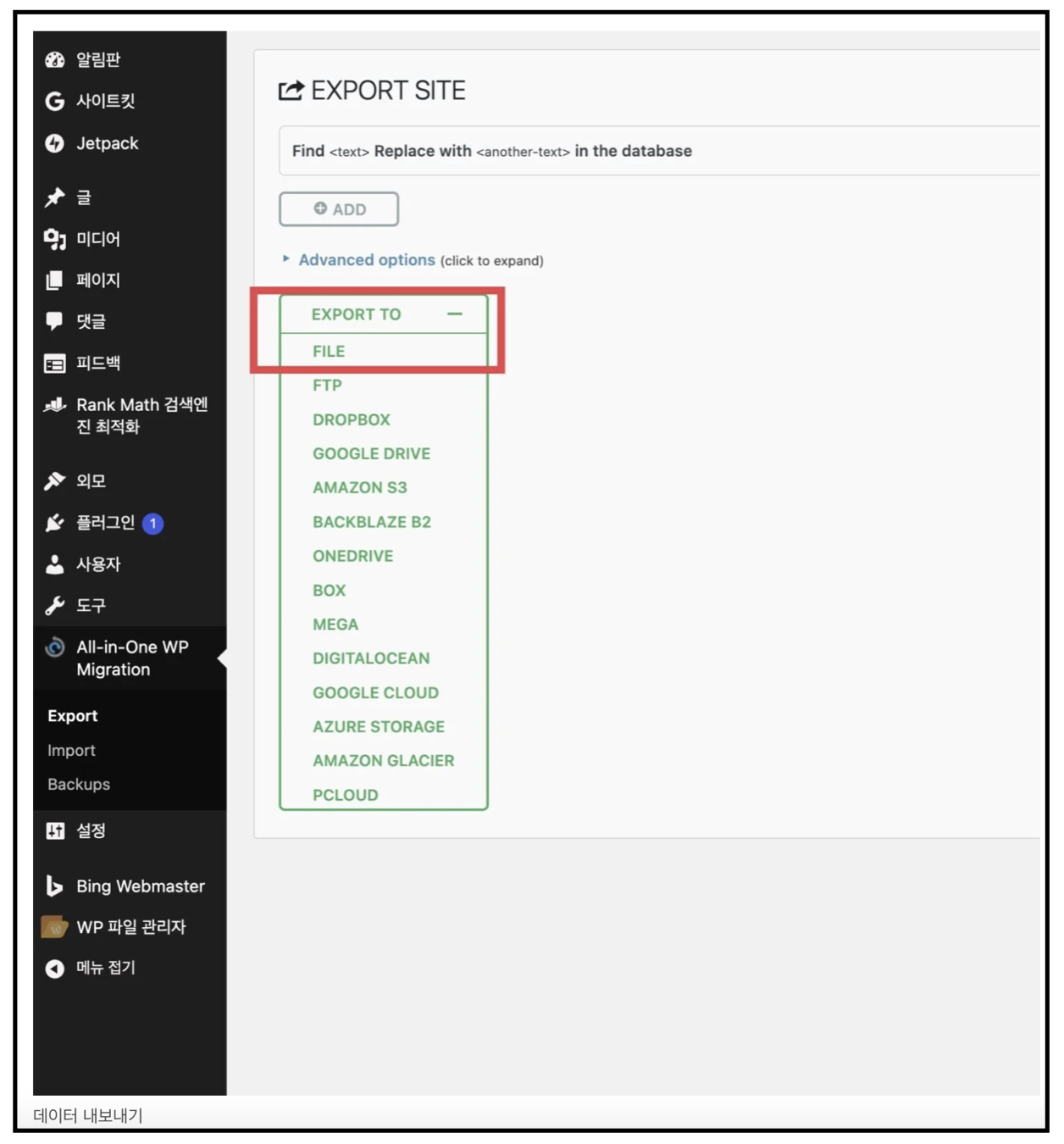Choose GOOGLE DRIVE export option
Viewport: 1064px width, 1144px height.
coord(372,454)
